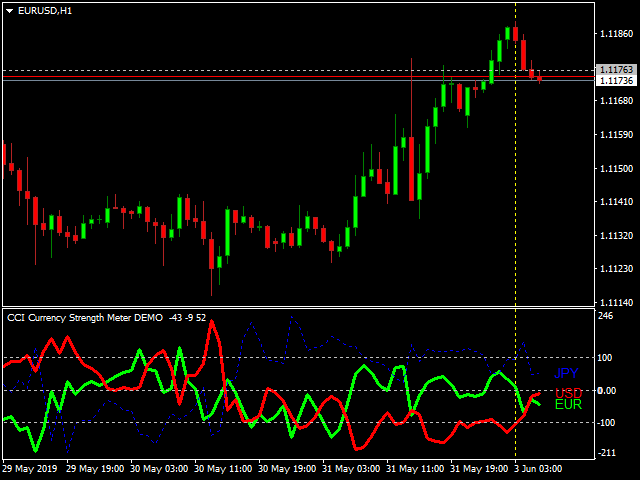Image resolution: width=640 pixels, height=480 pixels.
Task: Click the 100 indicator level label
Action: coord(605,358)
